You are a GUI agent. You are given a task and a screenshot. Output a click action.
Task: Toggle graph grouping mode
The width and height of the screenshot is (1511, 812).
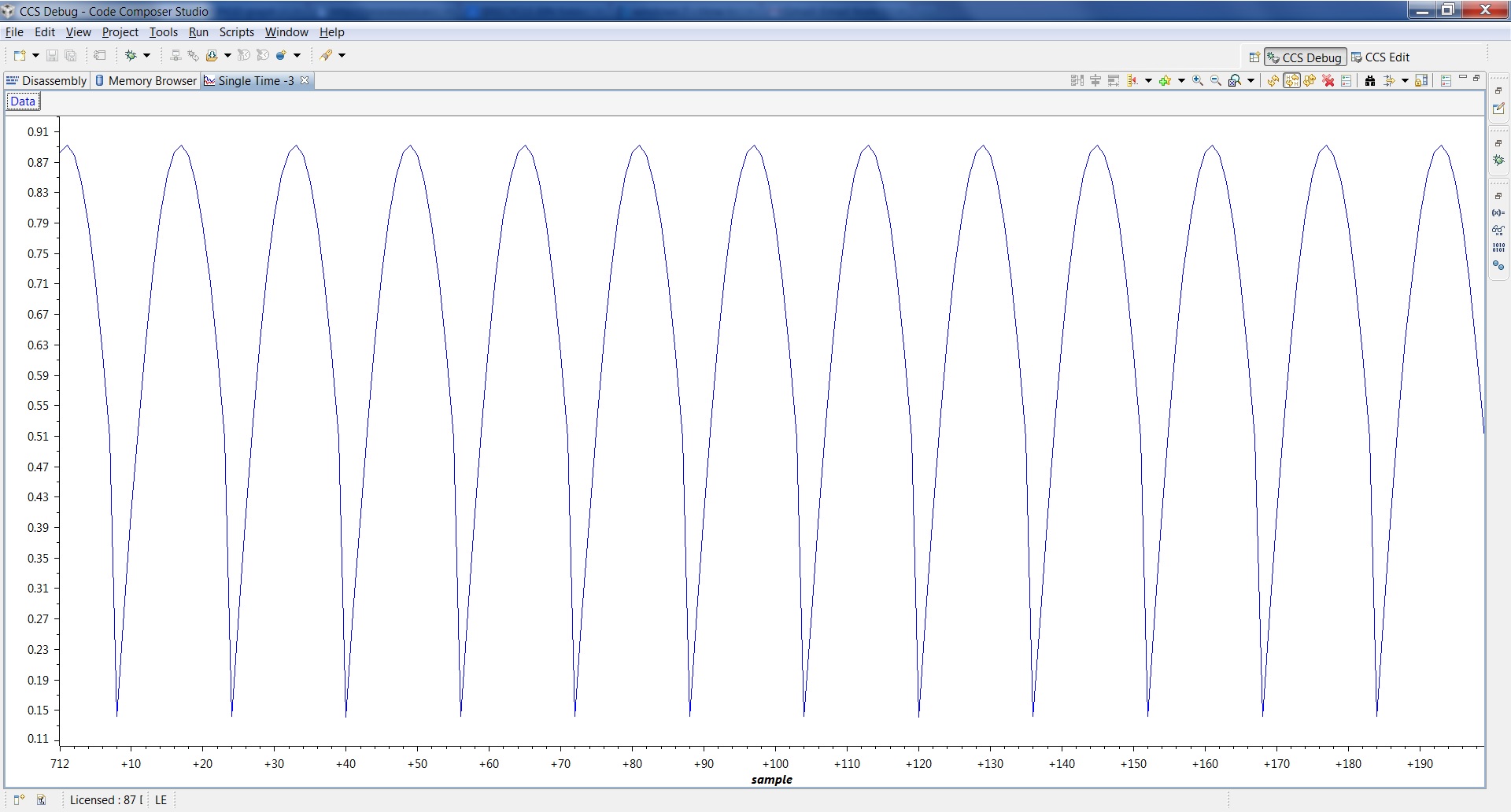pos(1076,80)
